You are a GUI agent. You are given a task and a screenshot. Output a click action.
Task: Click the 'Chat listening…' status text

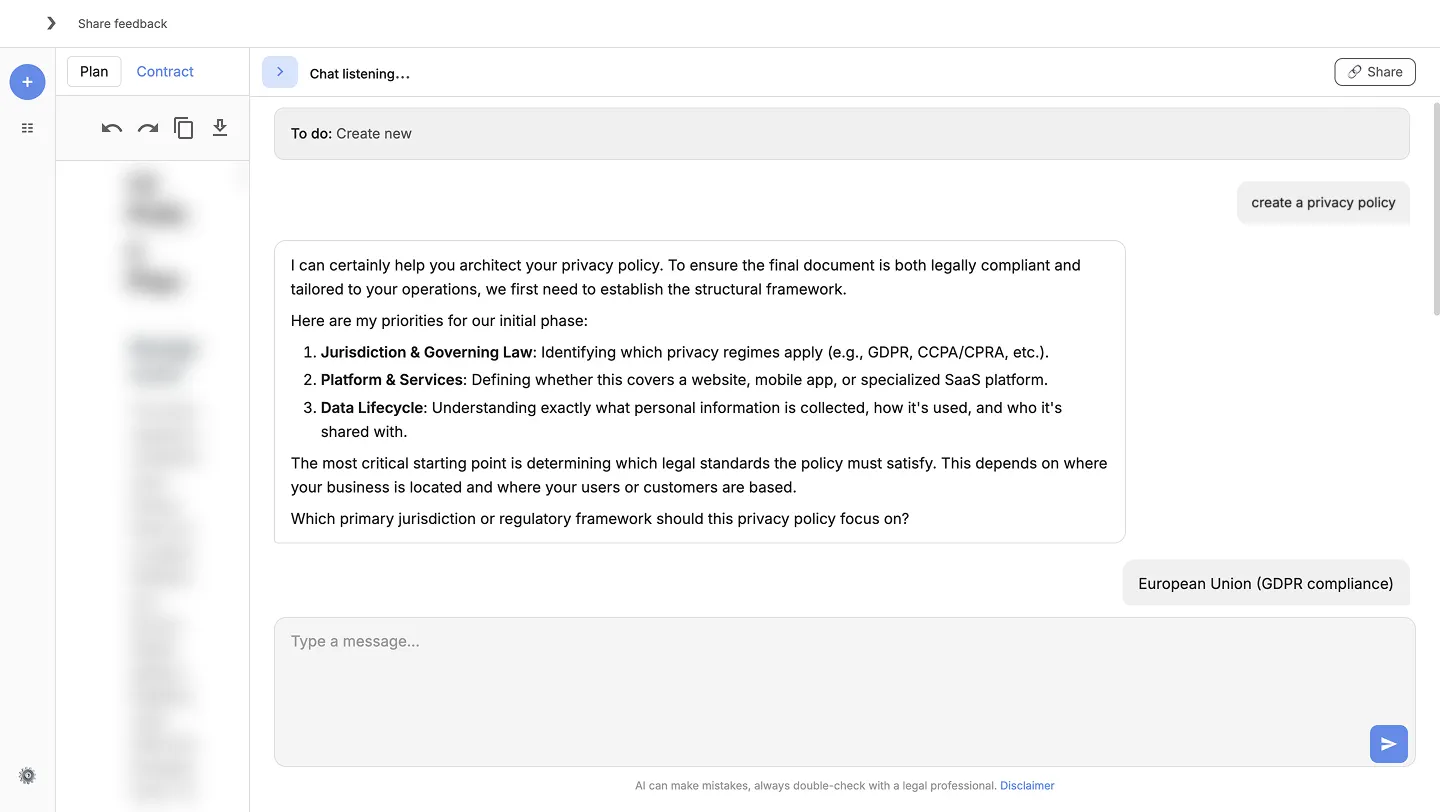[360, 73]
